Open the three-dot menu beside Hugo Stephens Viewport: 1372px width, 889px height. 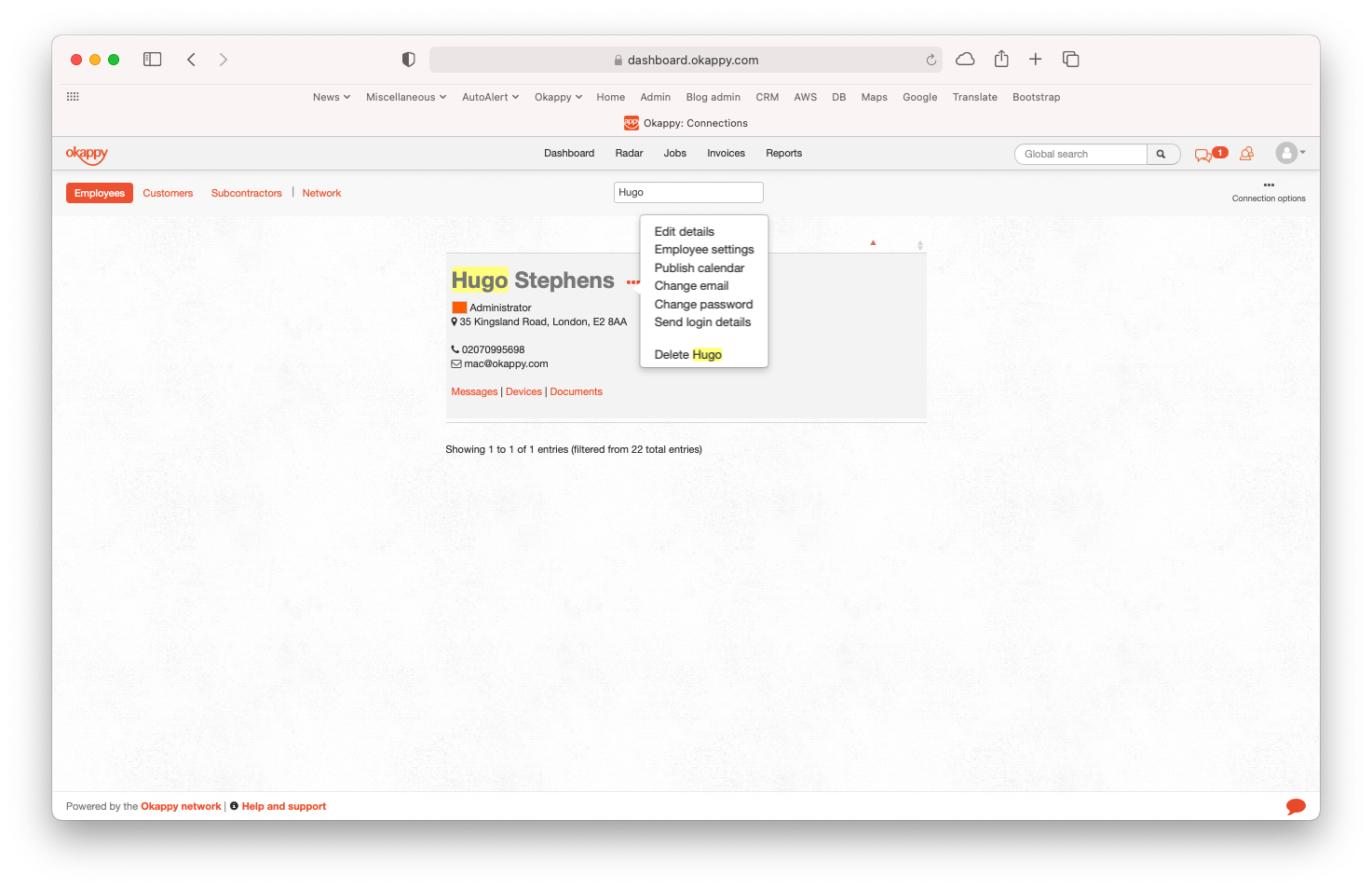pos(632,282)
